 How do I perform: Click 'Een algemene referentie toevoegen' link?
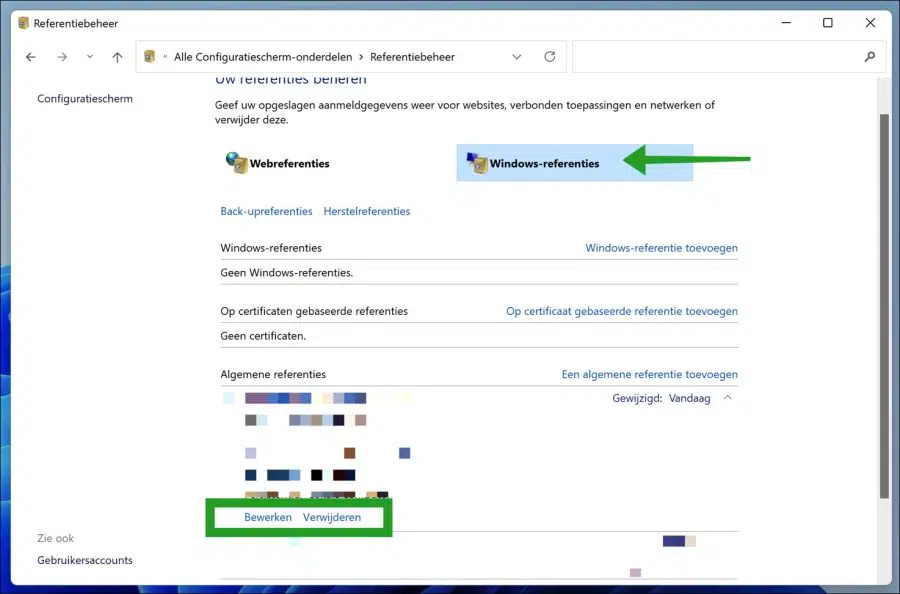click(x=650, y=374)
